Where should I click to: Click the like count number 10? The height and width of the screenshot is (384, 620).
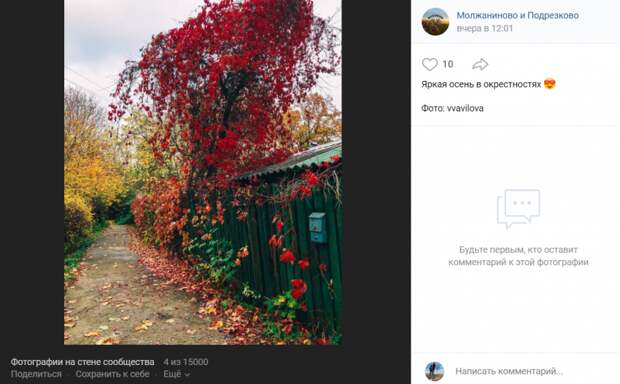pyautogui.click(x=448, y=64)
